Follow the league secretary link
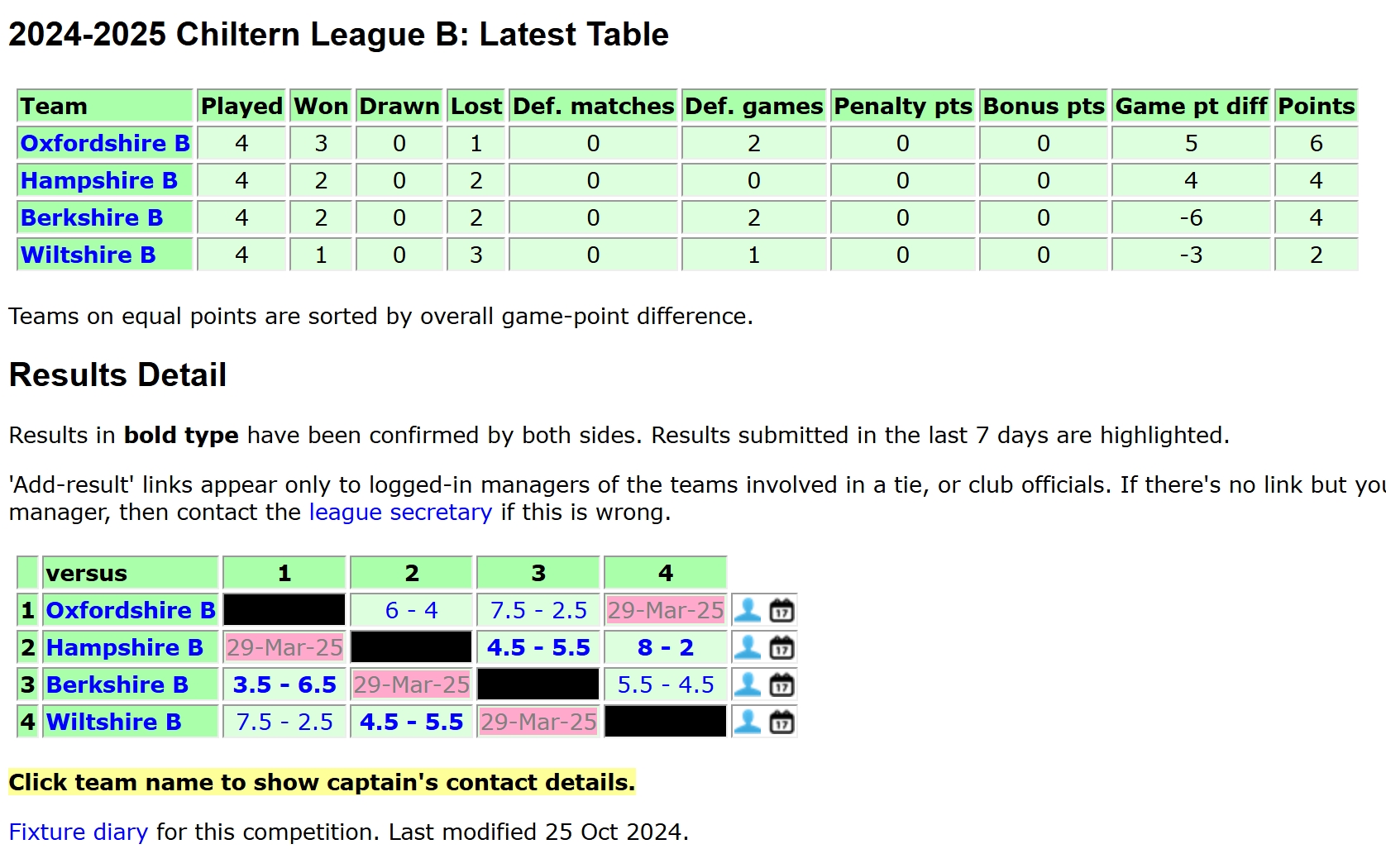Viewport: 1386px width, 868px height. tap(400, 513)
